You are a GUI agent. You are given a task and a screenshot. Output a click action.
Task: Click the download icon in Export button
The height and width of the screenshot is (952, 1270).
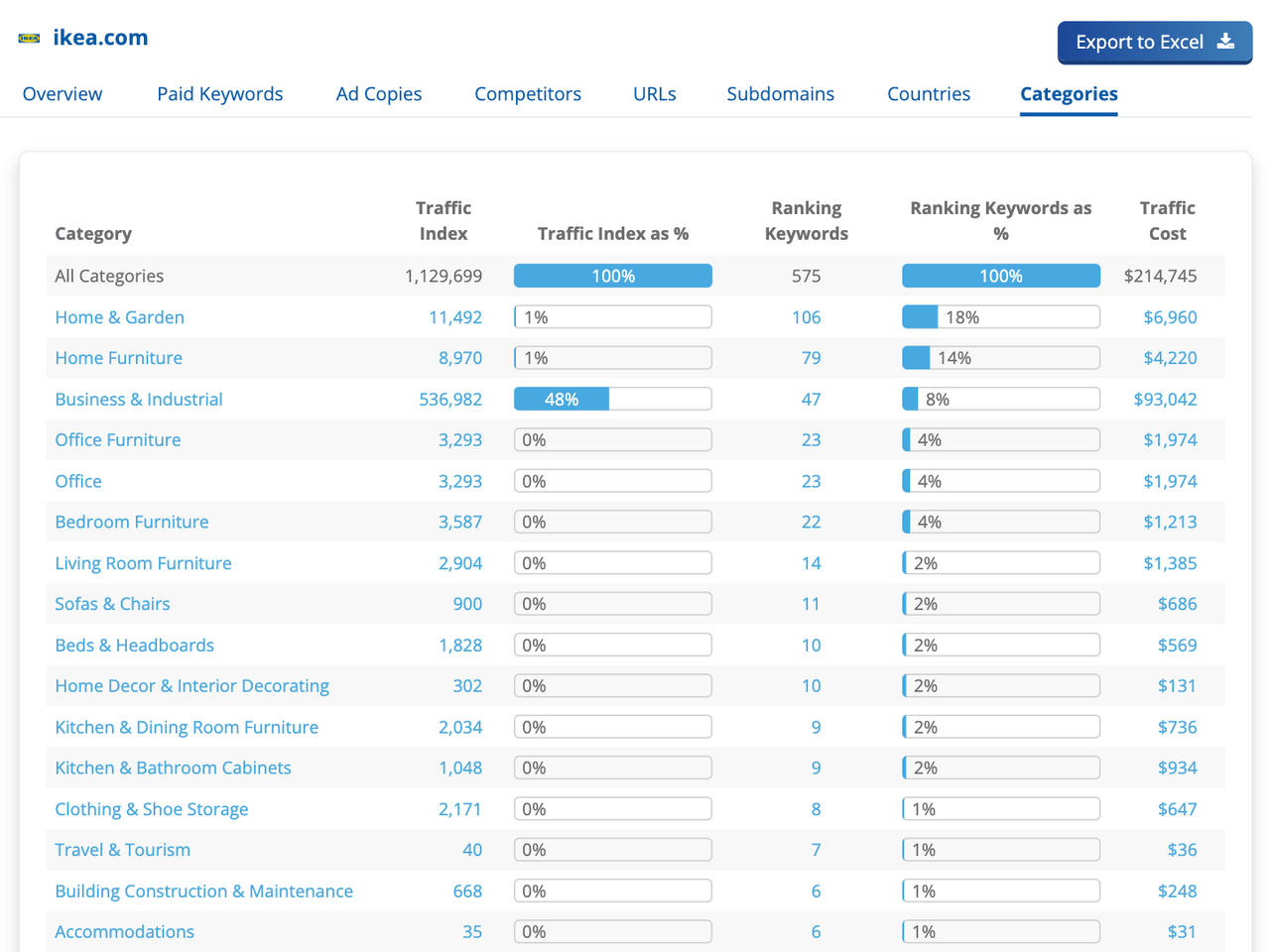pyautogui.click(x=1226, y=42)
